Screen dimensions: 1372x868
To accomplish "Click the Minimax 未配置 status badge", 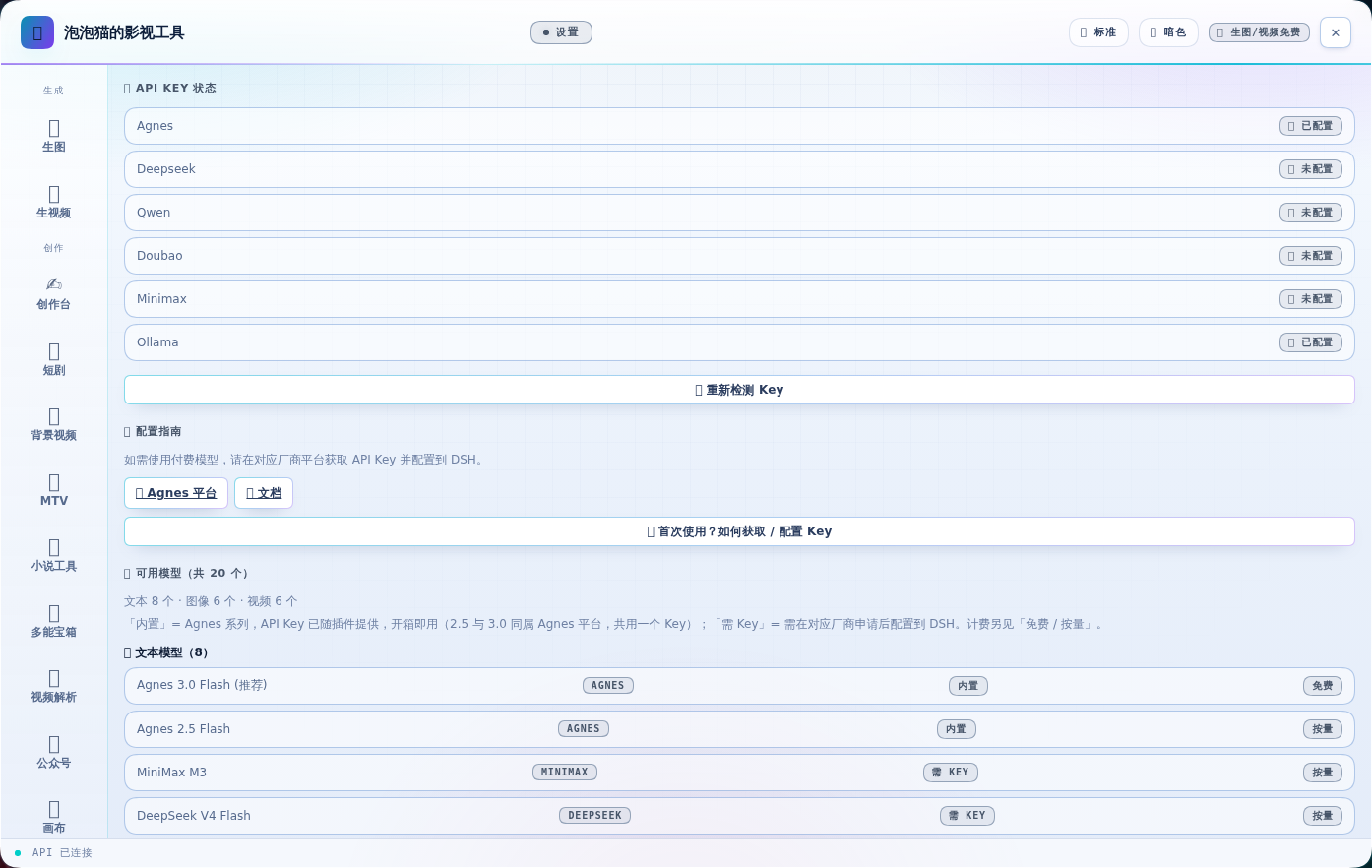I will (1311, 299).
